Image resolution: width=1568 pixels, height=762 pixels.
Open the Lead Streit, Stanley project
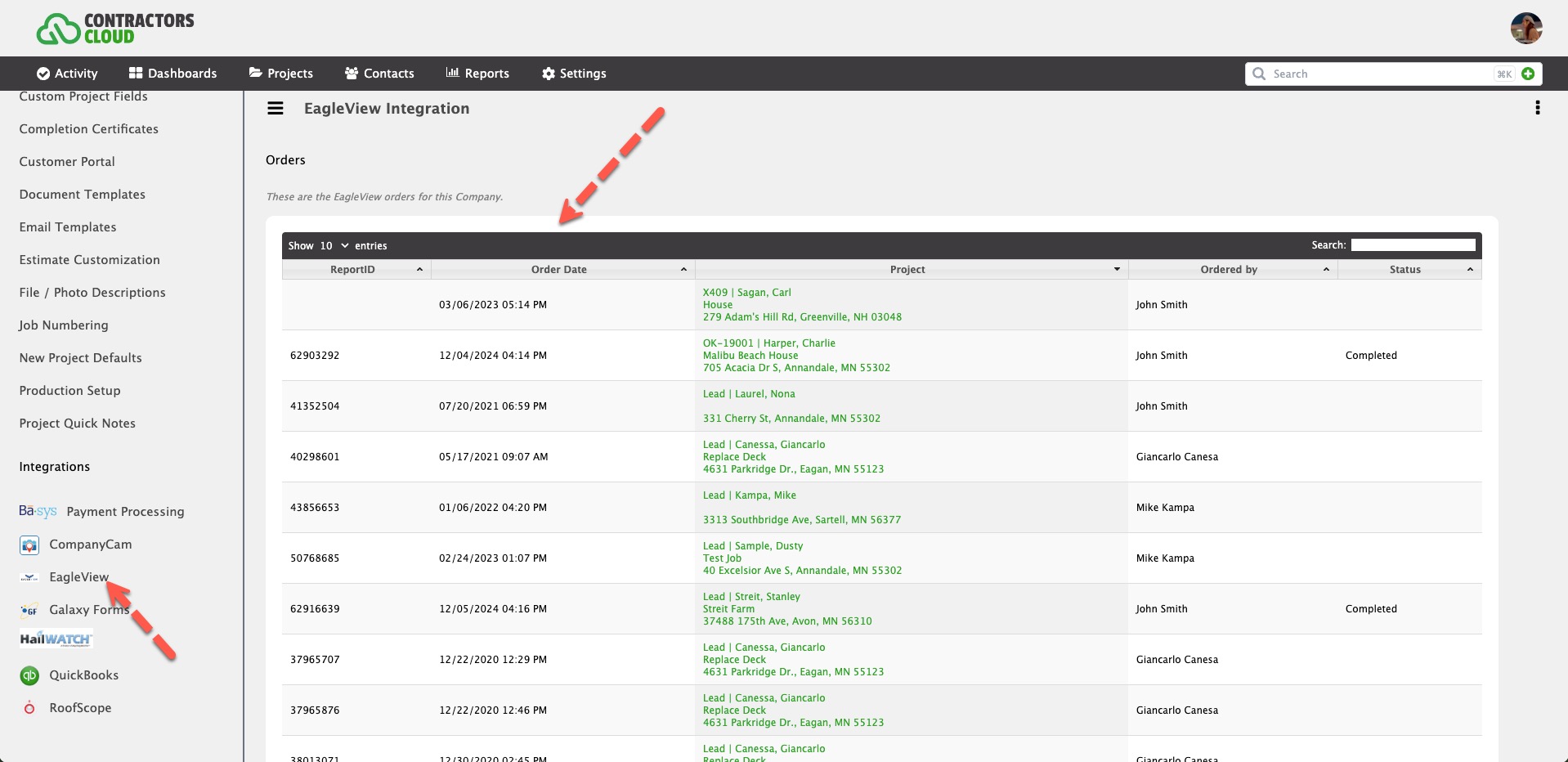coord(787,609)
